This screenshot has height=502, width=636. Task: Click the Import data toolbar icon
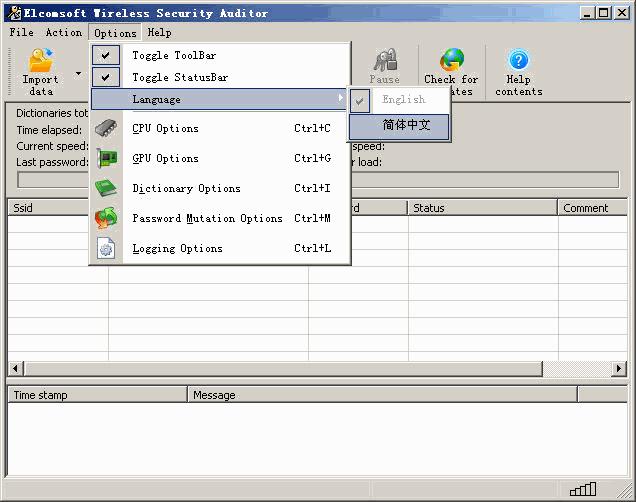click(x=40, y=62)
